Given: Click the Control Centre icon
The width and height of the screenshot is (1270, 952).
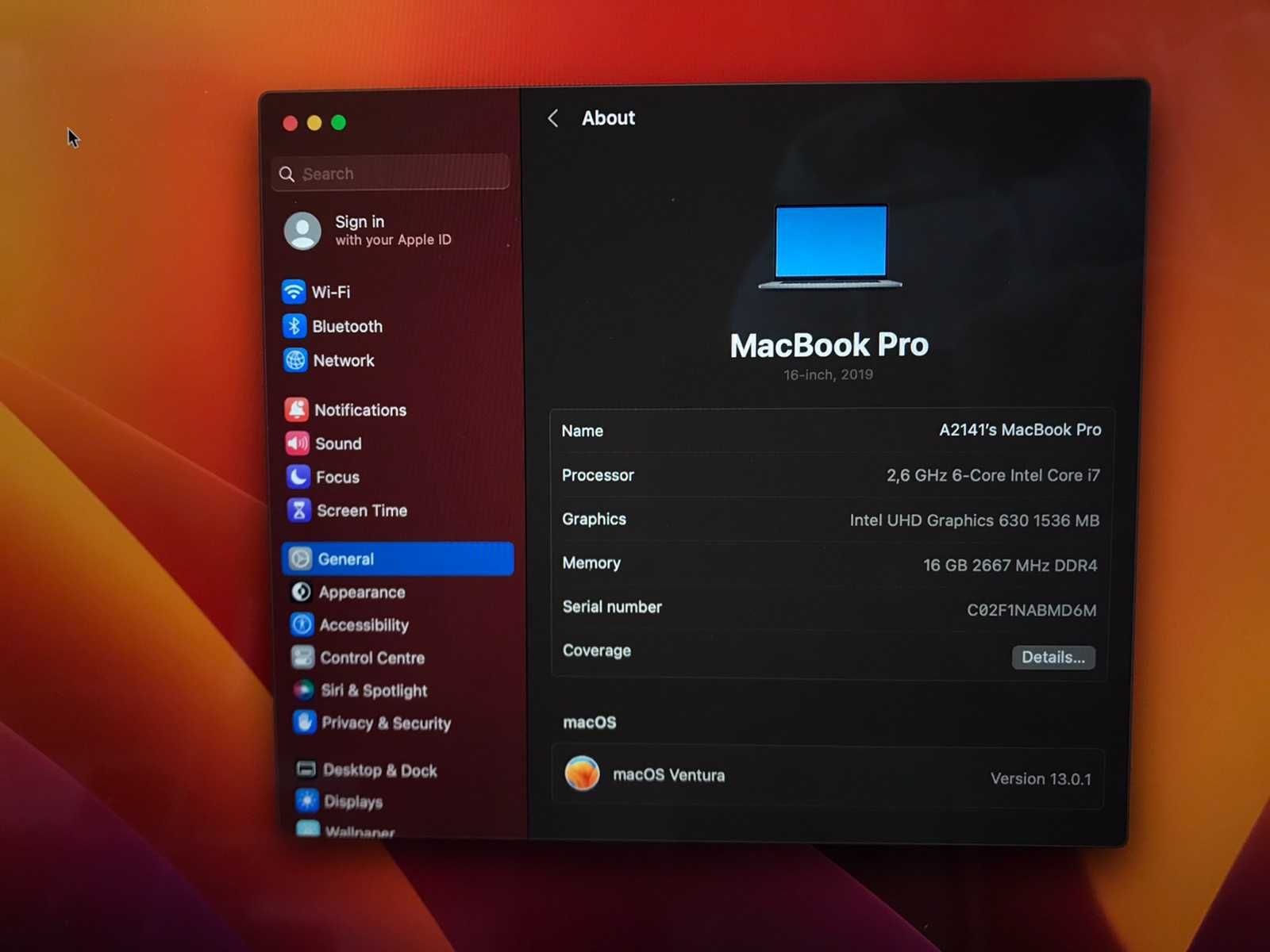Looking at the screenshot, I should tap(303, 657).
